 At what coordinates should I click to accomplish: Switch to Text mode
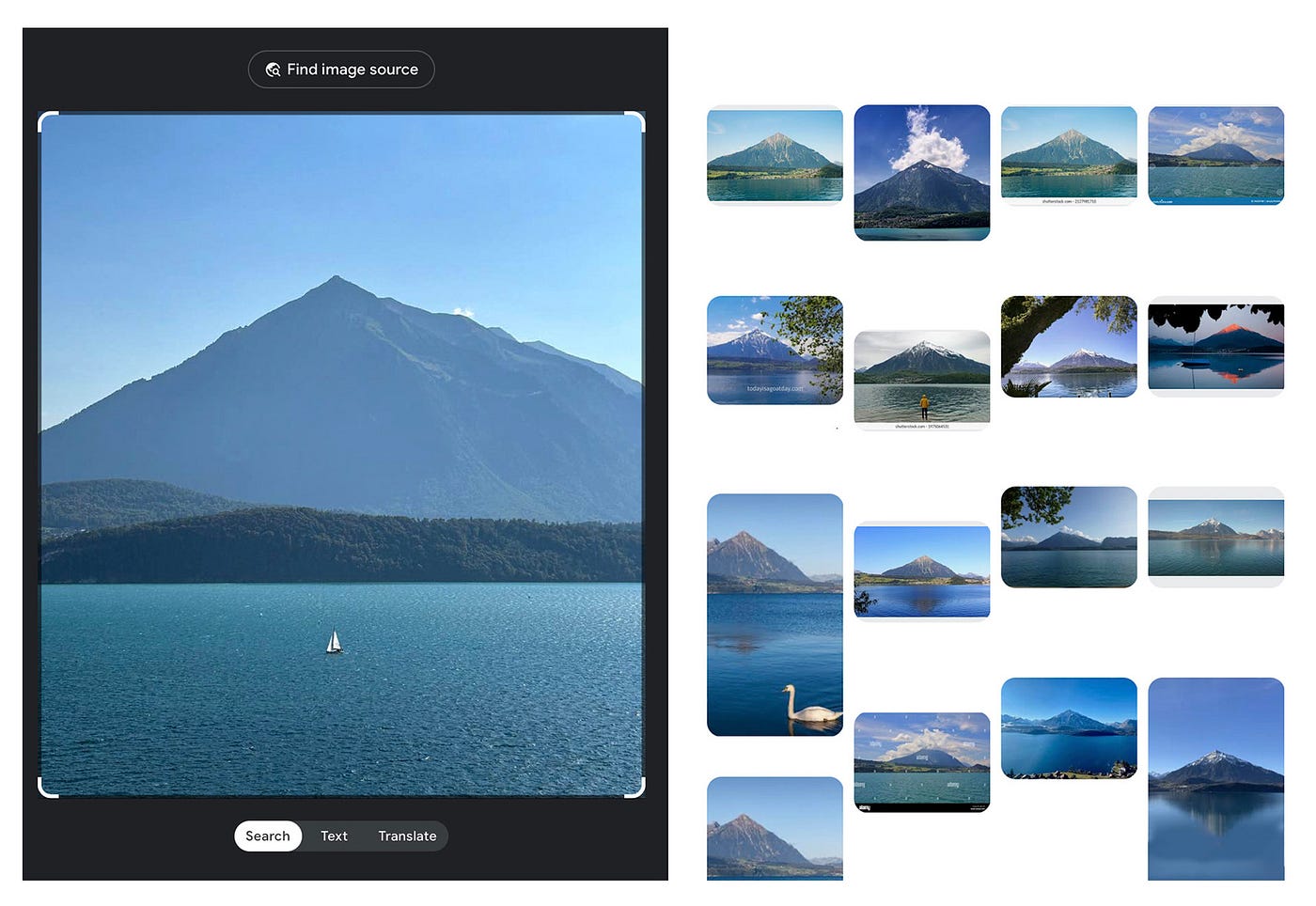[334, 836]
